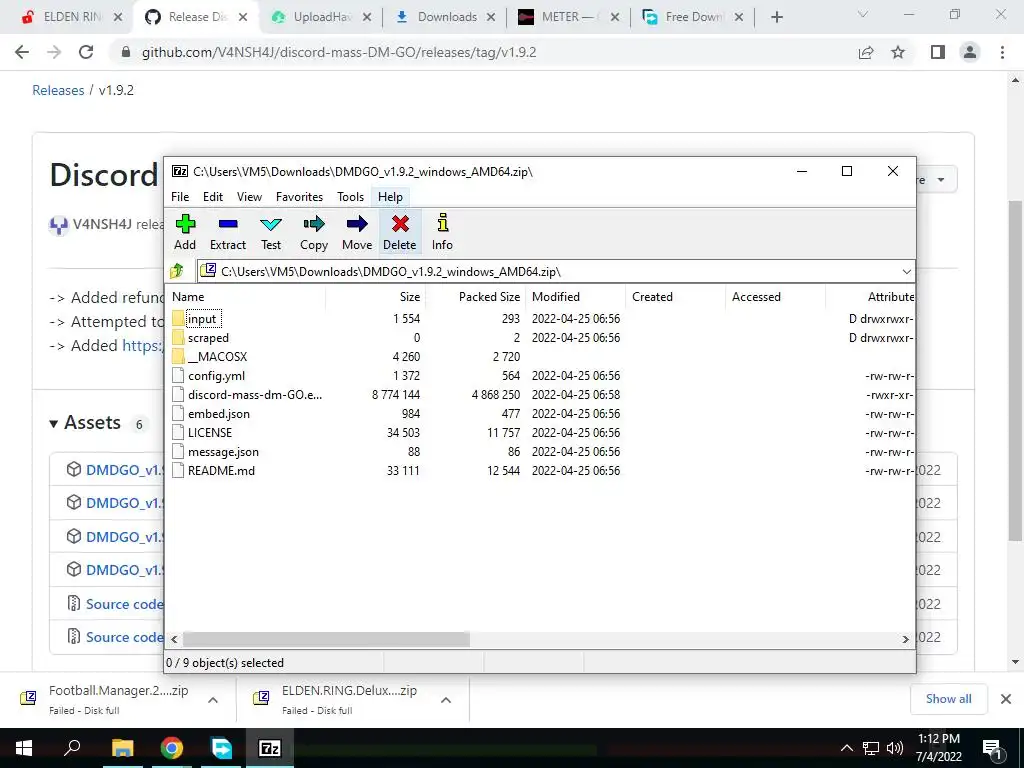The height and width of the screenshot is (768, 1024).
Task: Open the Releases breadcrumb link
Action: coord(58,90)
